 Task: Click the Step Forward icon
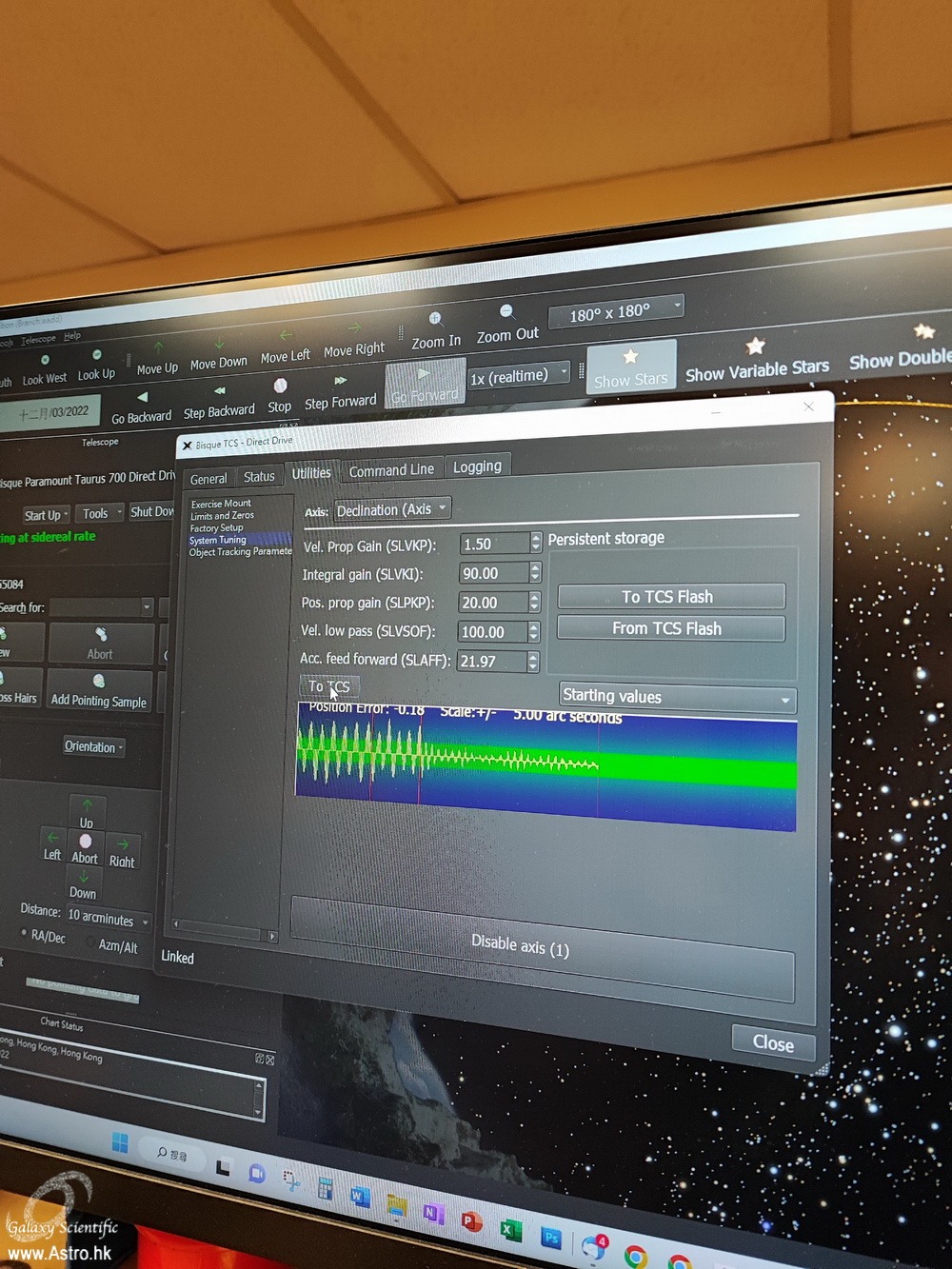pos(340,381)
